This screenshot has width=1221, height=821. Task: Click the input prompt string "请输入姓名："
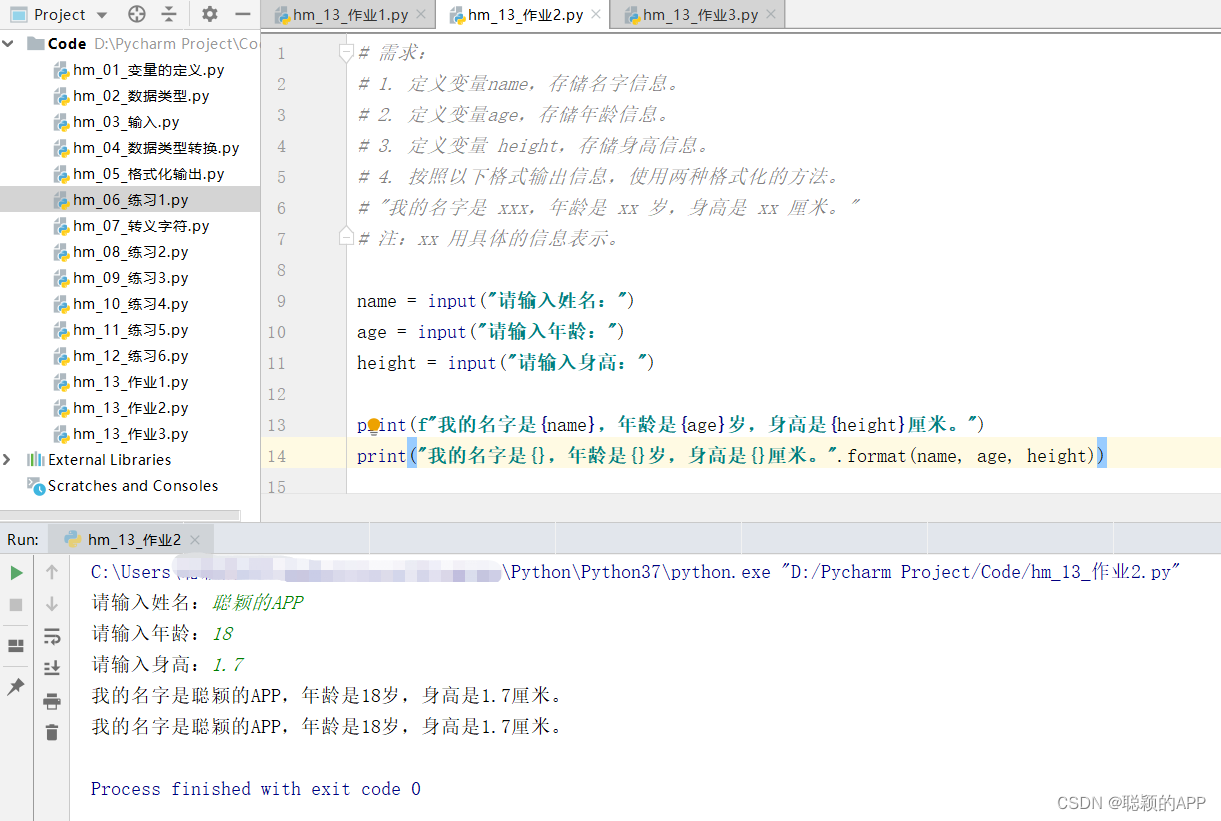(x=557, y=301)
